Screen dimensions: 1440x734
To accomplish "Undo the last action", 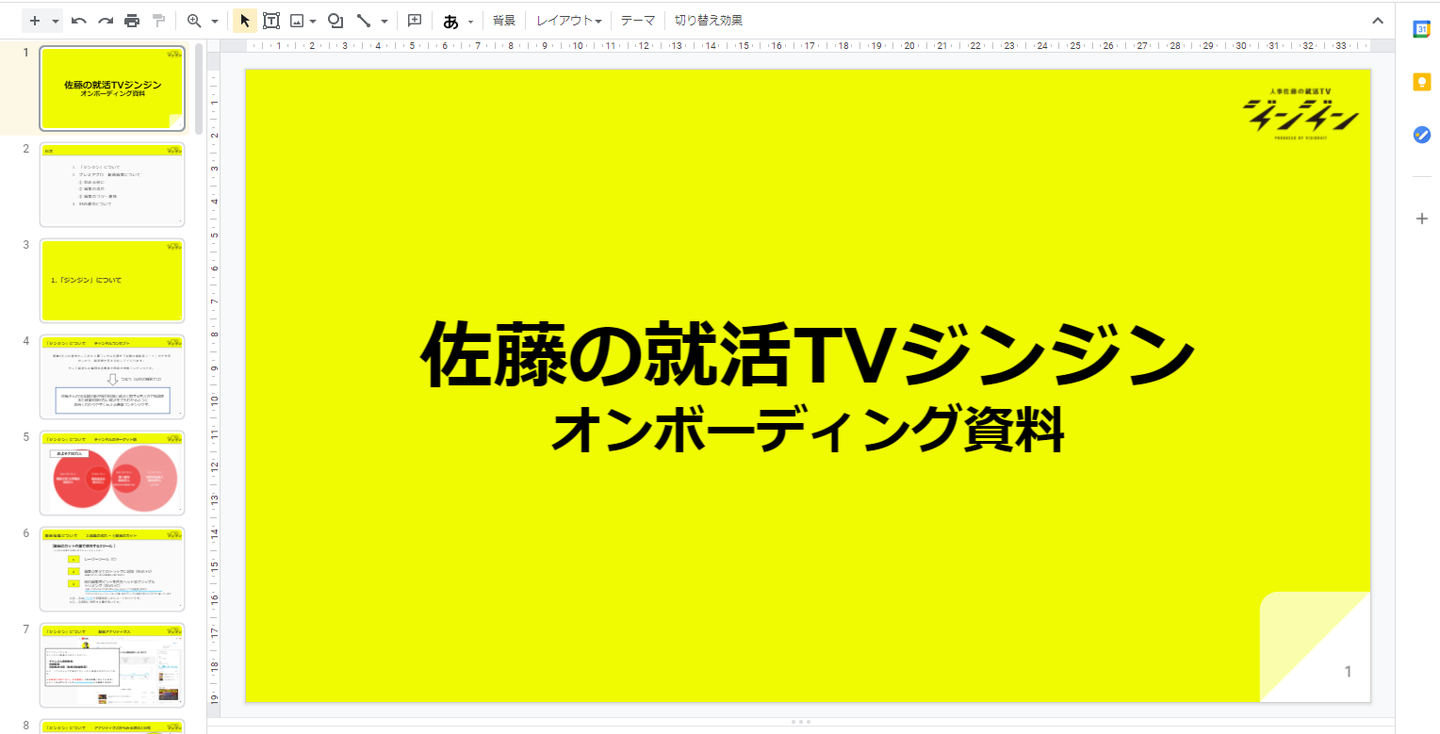I will click(79, 21).
